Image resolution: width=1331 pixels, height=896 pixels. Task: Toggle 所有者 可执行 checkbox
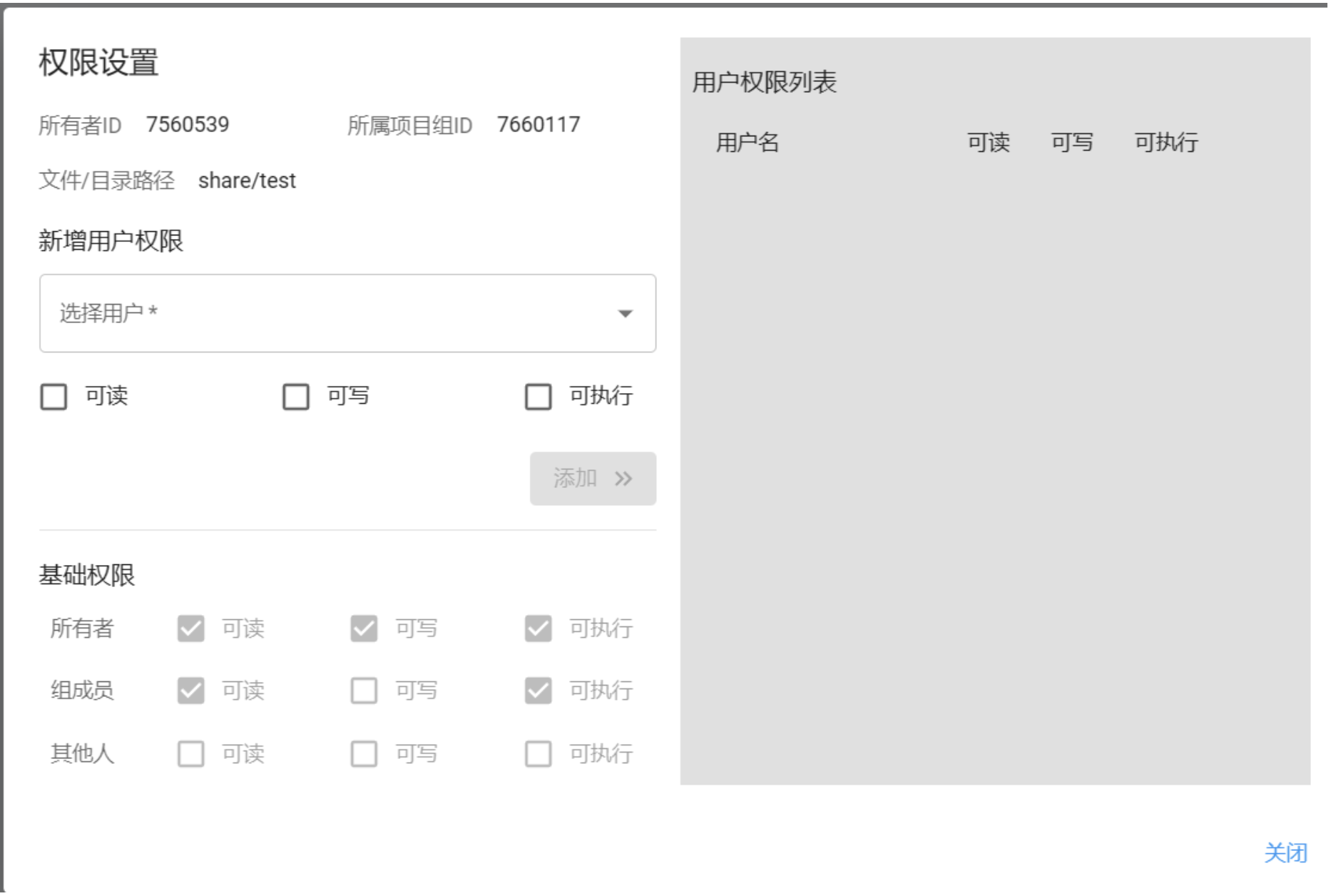click(x=538, y=628)
